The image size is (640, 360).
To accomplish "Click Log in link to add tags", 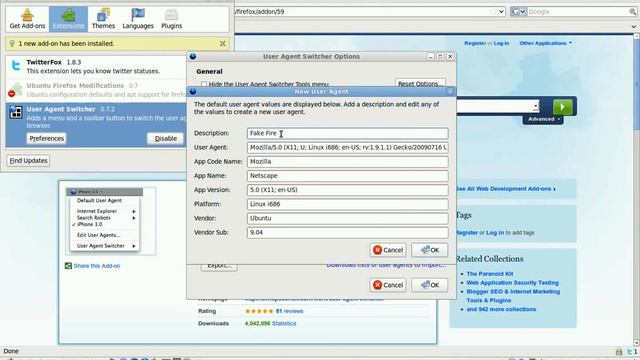I will (495, 233).
